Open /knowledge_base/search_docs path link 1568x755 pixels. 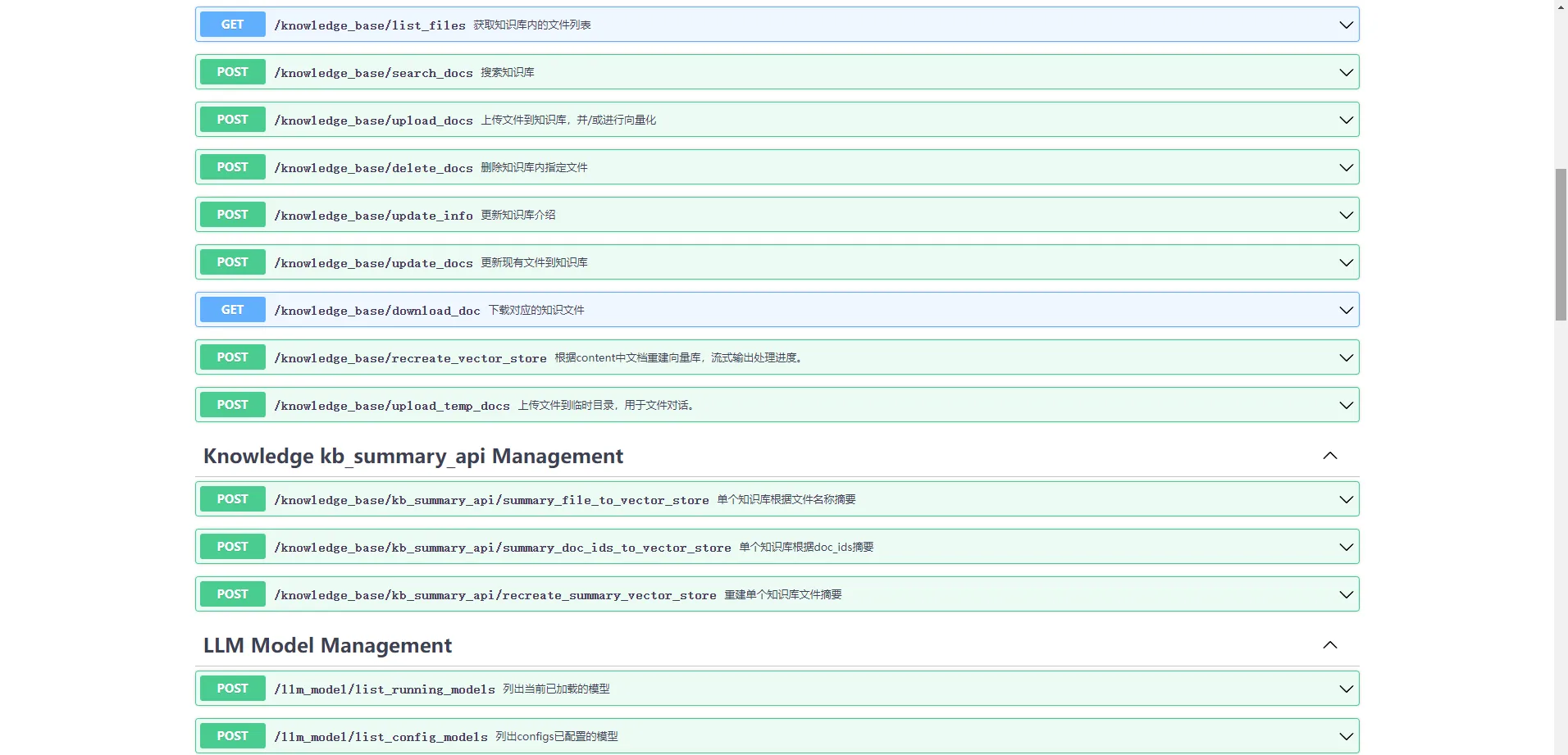click(x=373, y=73)
